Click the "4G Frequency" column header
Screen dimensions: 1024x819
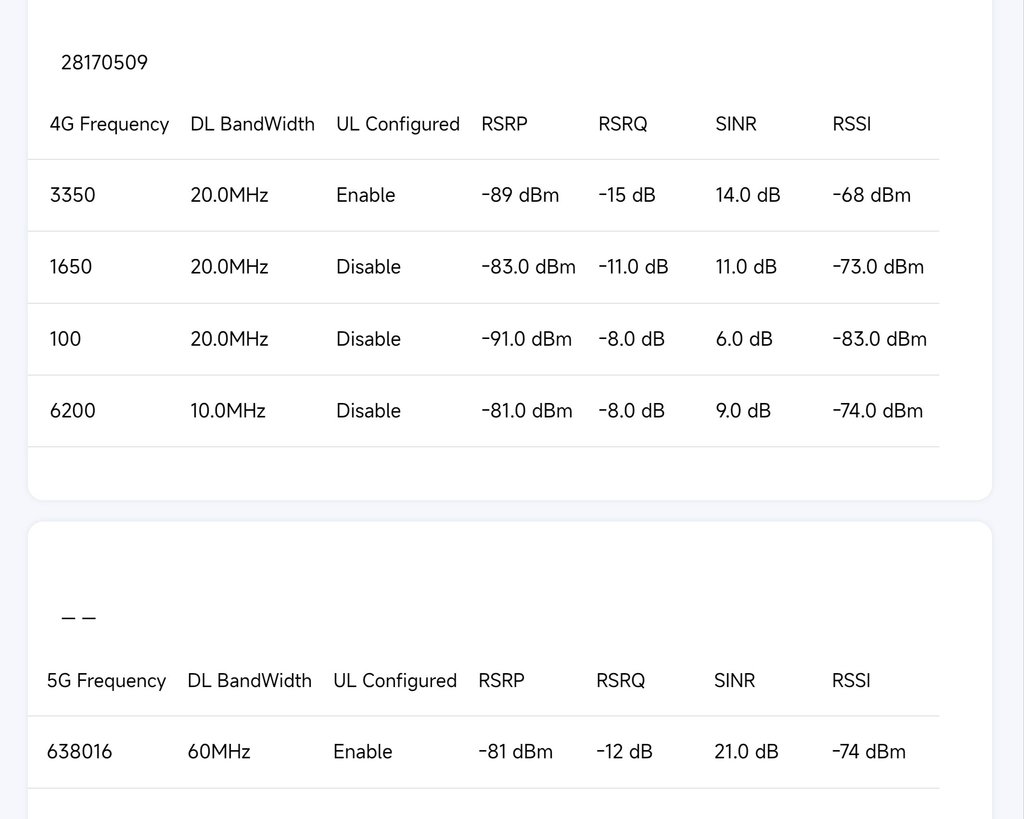[109, 124]
